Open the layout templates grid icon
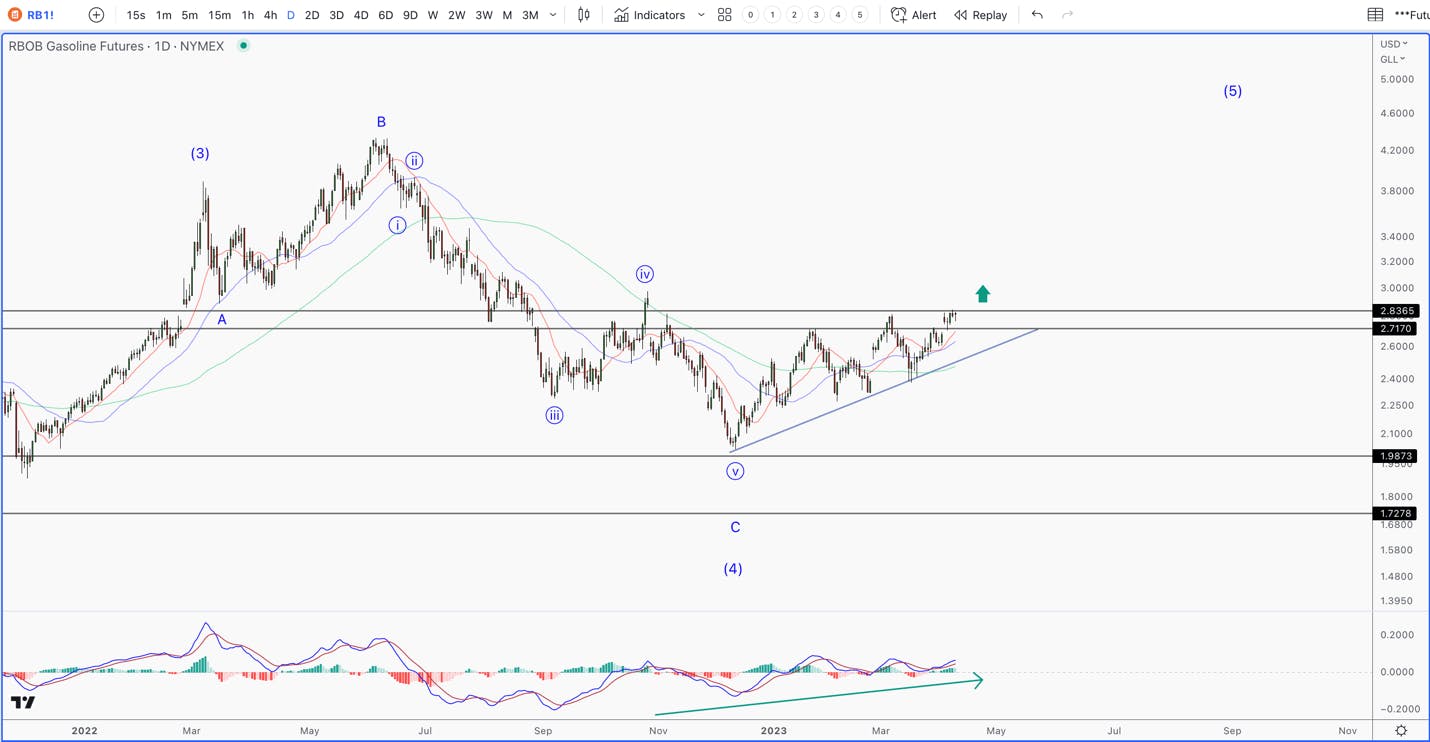 coord(725,15)
